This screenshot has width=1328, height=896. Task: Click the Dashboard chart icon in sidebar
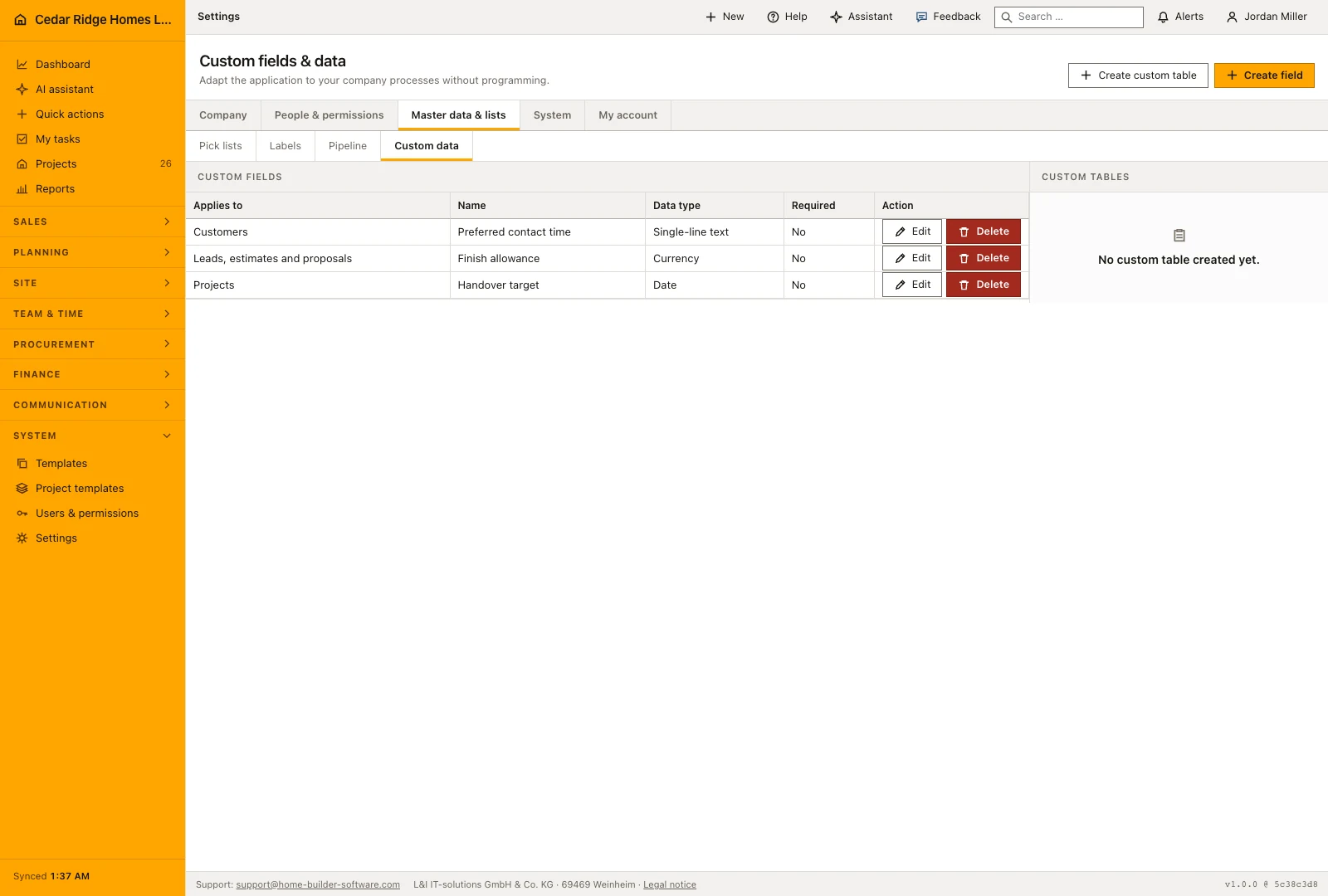coord(22,65)
